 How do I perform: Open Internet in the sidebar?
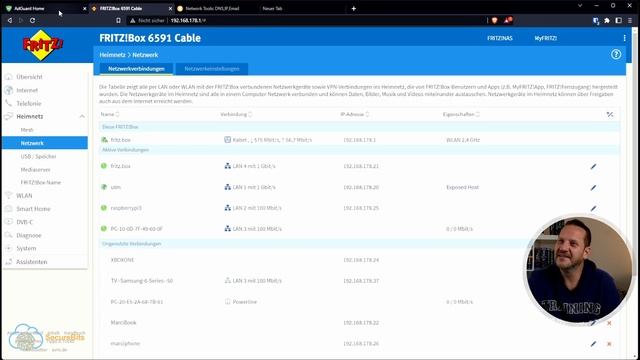point(27,90)
